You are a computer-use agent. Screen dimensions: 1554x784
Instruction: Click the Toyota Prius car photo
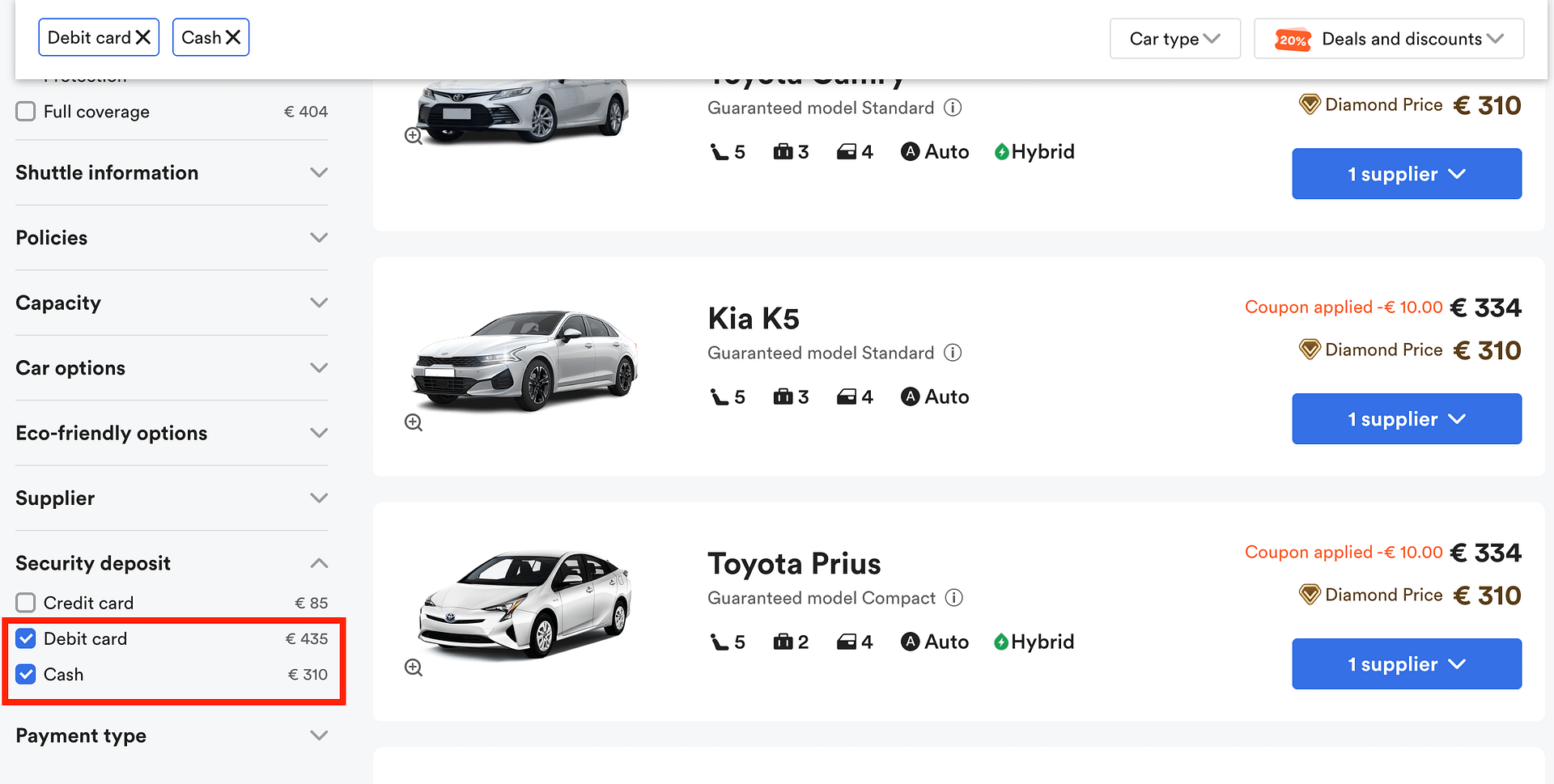524,603
